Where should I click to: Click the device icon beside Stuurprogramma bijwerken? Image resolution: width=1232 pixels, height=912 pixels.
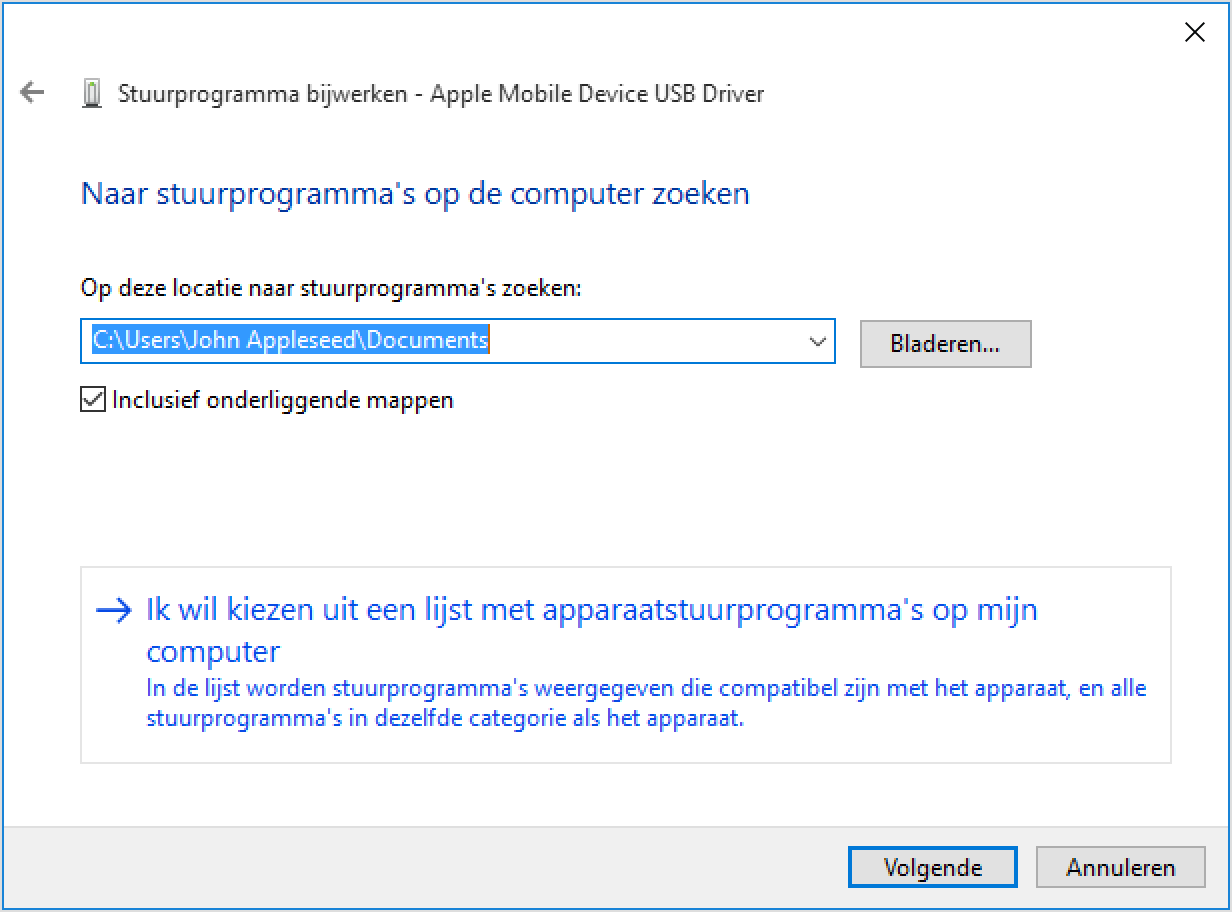92,95
